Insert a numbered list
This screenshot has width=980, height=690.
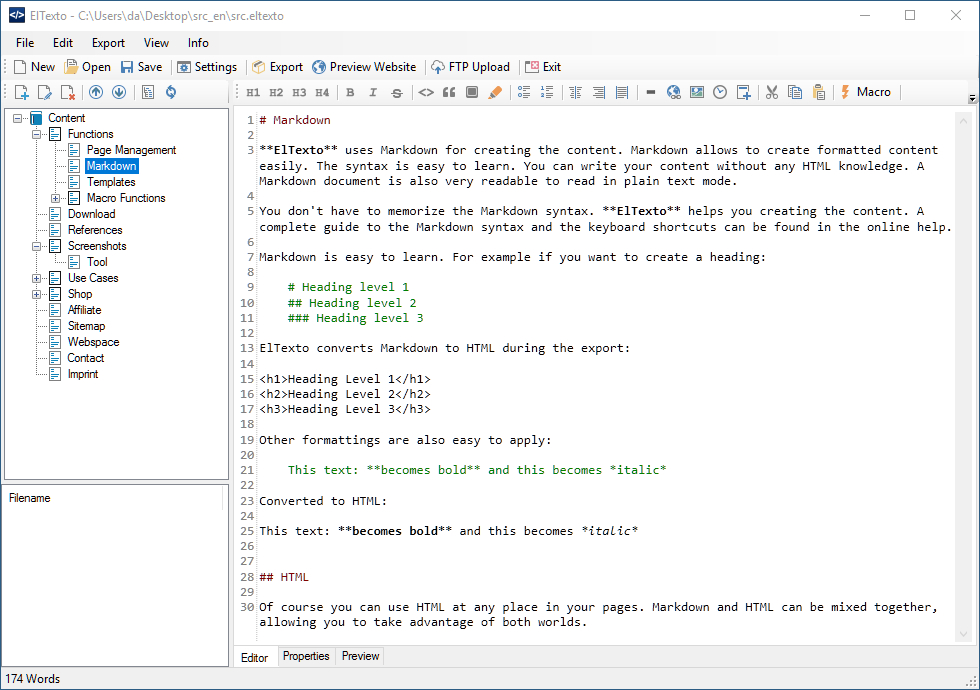(x=546, y=93)
